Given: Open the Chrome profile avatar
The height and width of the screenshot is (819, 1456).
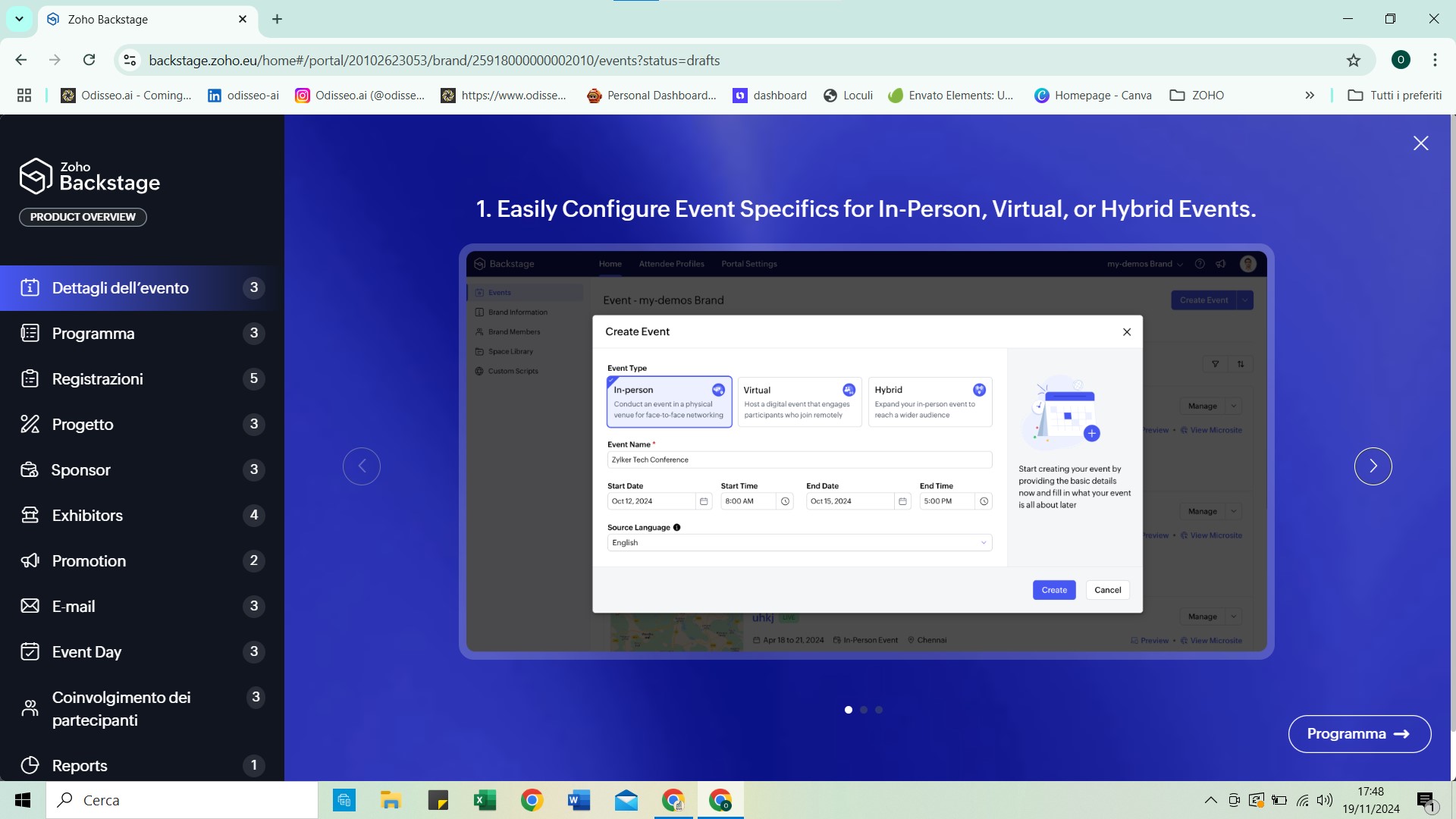Looking at the screenshot, I should click(1401, 60).
